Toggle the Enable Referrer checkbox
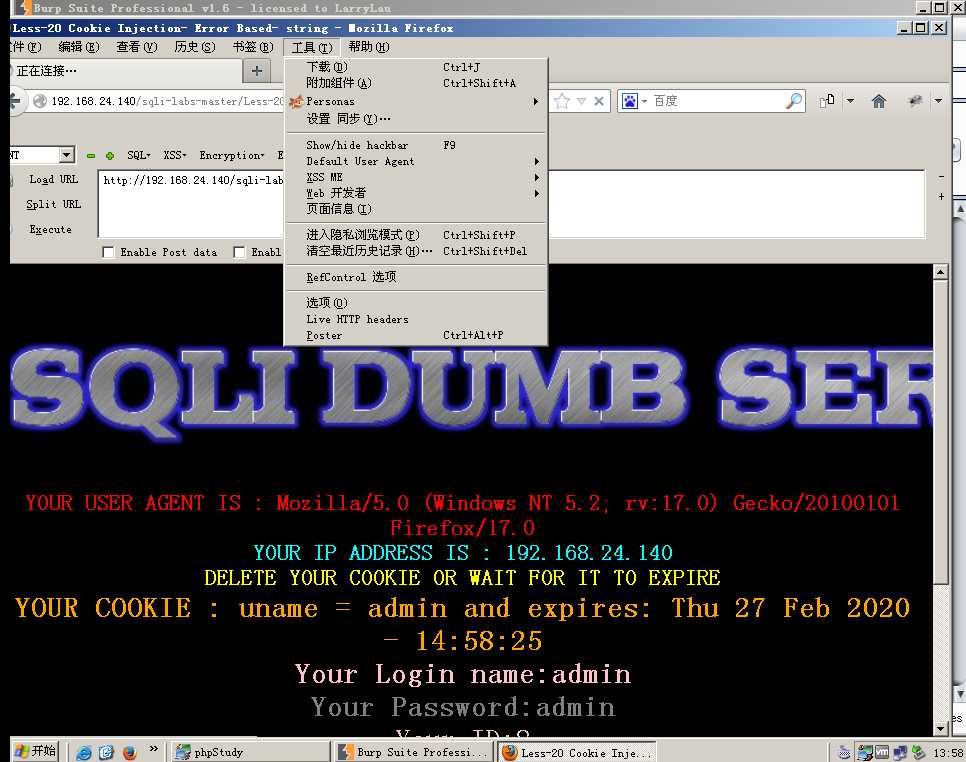The image size is (966, 762). pyautogui.click(x=239, y=253)
